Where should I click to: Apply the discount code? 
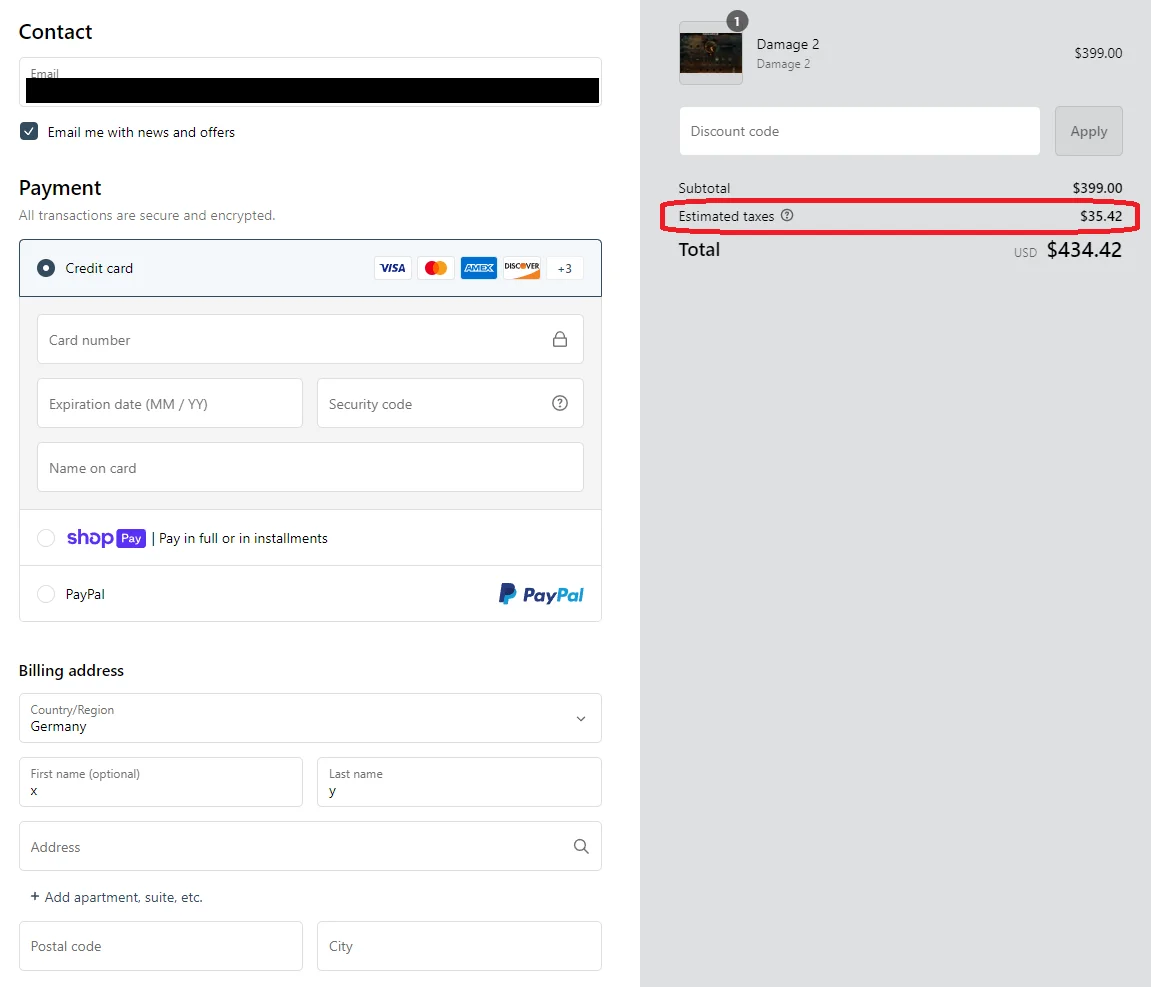pos(1089,131)
